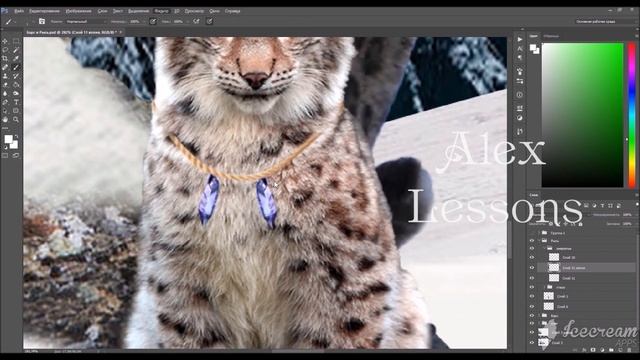This screenshot has height=360, width=640.
Task: Toggle visibility of the bottom-most layer
Action: 532,343
